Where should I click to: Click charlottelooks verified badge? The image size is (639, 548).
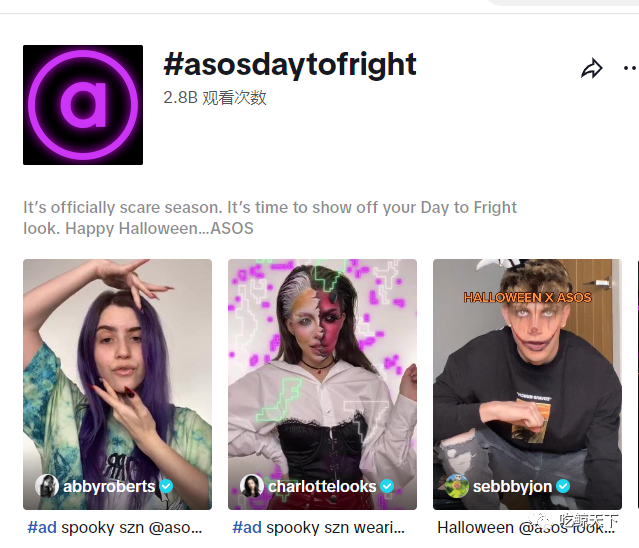point(387,486)
